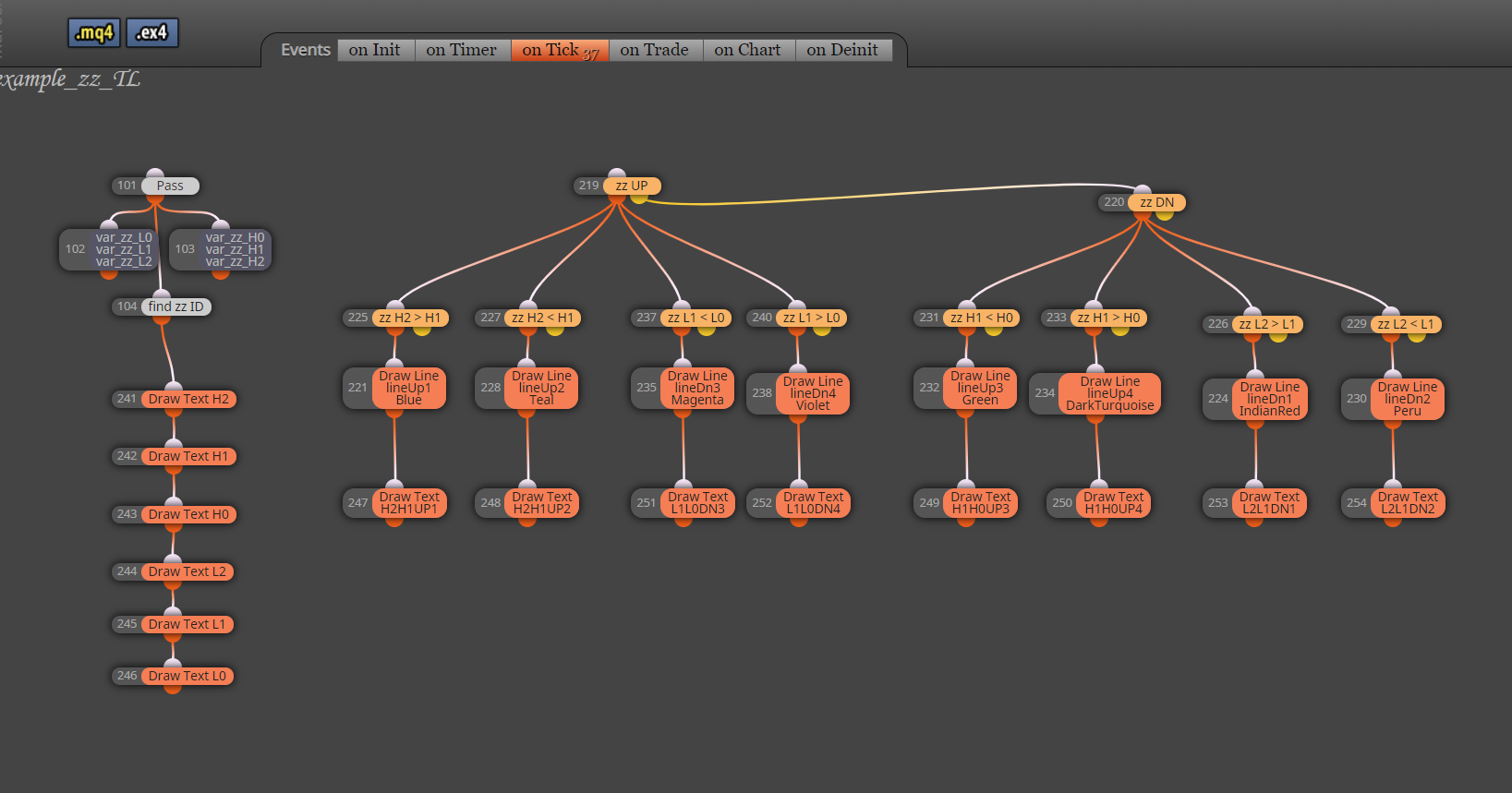1512x793 pixels.
Task: Open the on Timer events tab
Action: point(462,50)
